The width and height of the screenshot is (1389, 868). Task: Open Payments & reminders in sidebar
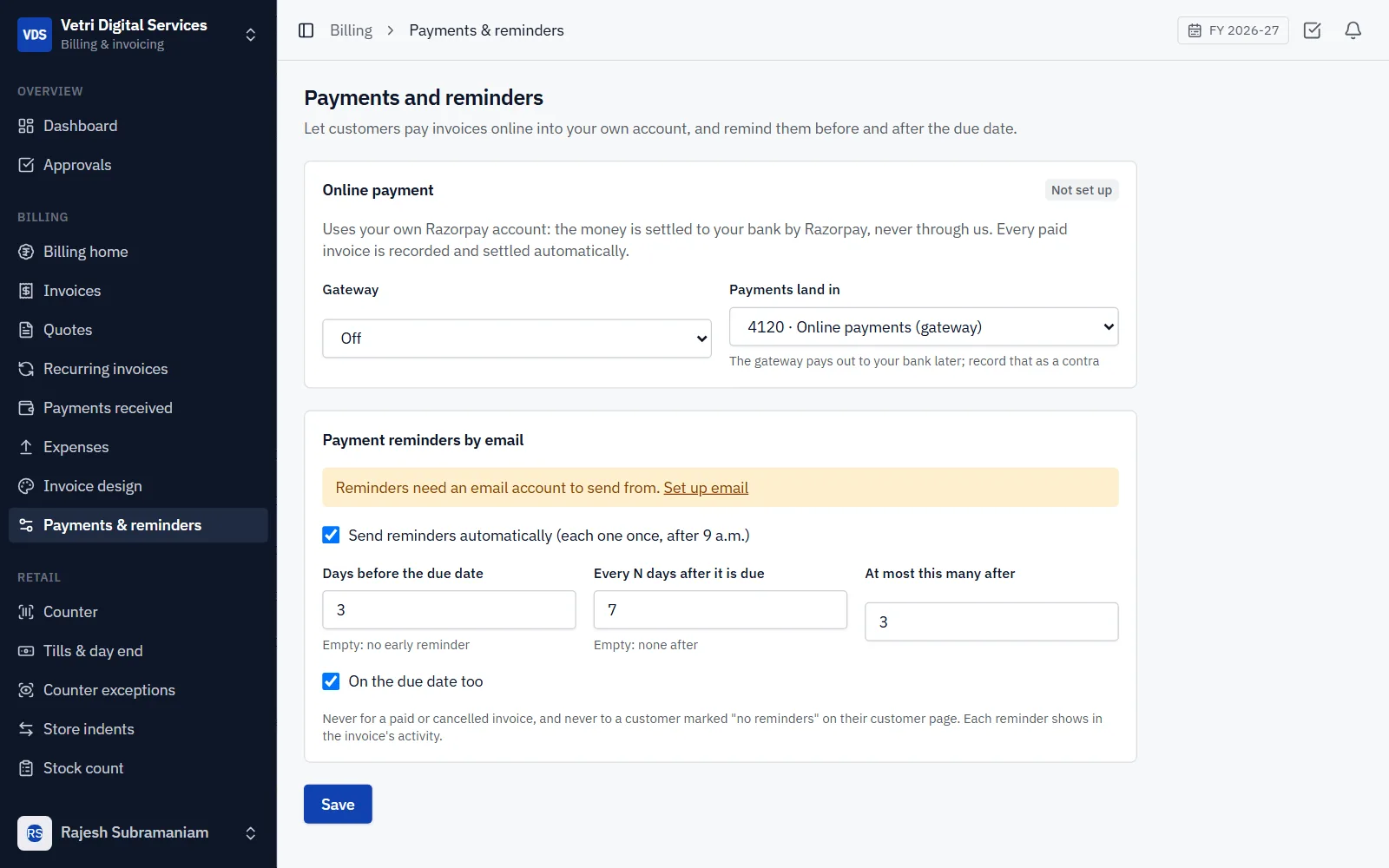[138, 525]
